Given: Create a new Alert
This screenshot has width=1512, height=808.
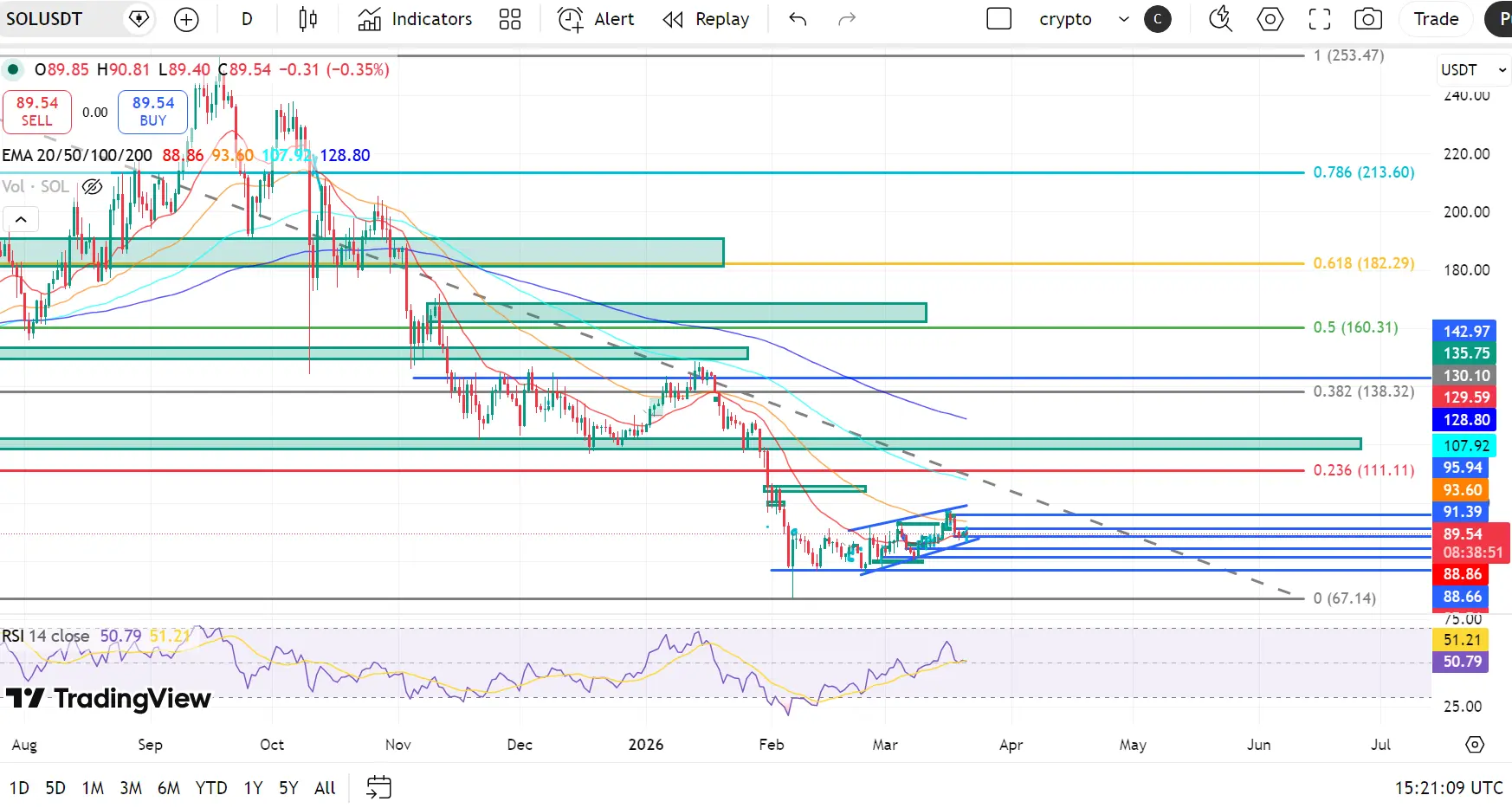Looking at the screenshot, I should [x=596, y=19].
